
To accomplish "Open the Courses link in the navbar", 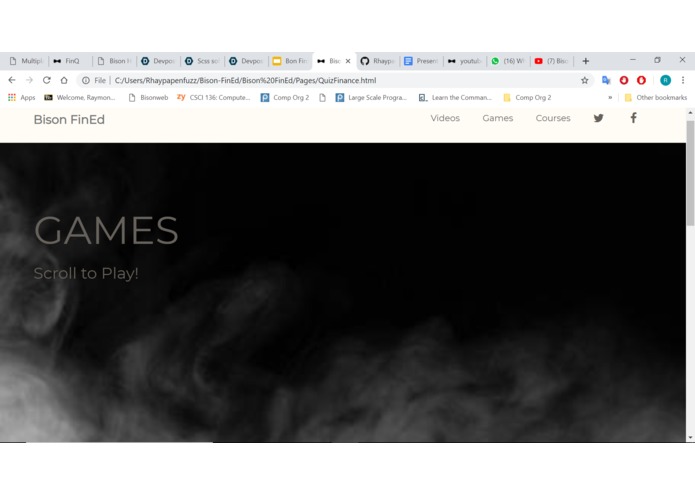I will 553,118.
